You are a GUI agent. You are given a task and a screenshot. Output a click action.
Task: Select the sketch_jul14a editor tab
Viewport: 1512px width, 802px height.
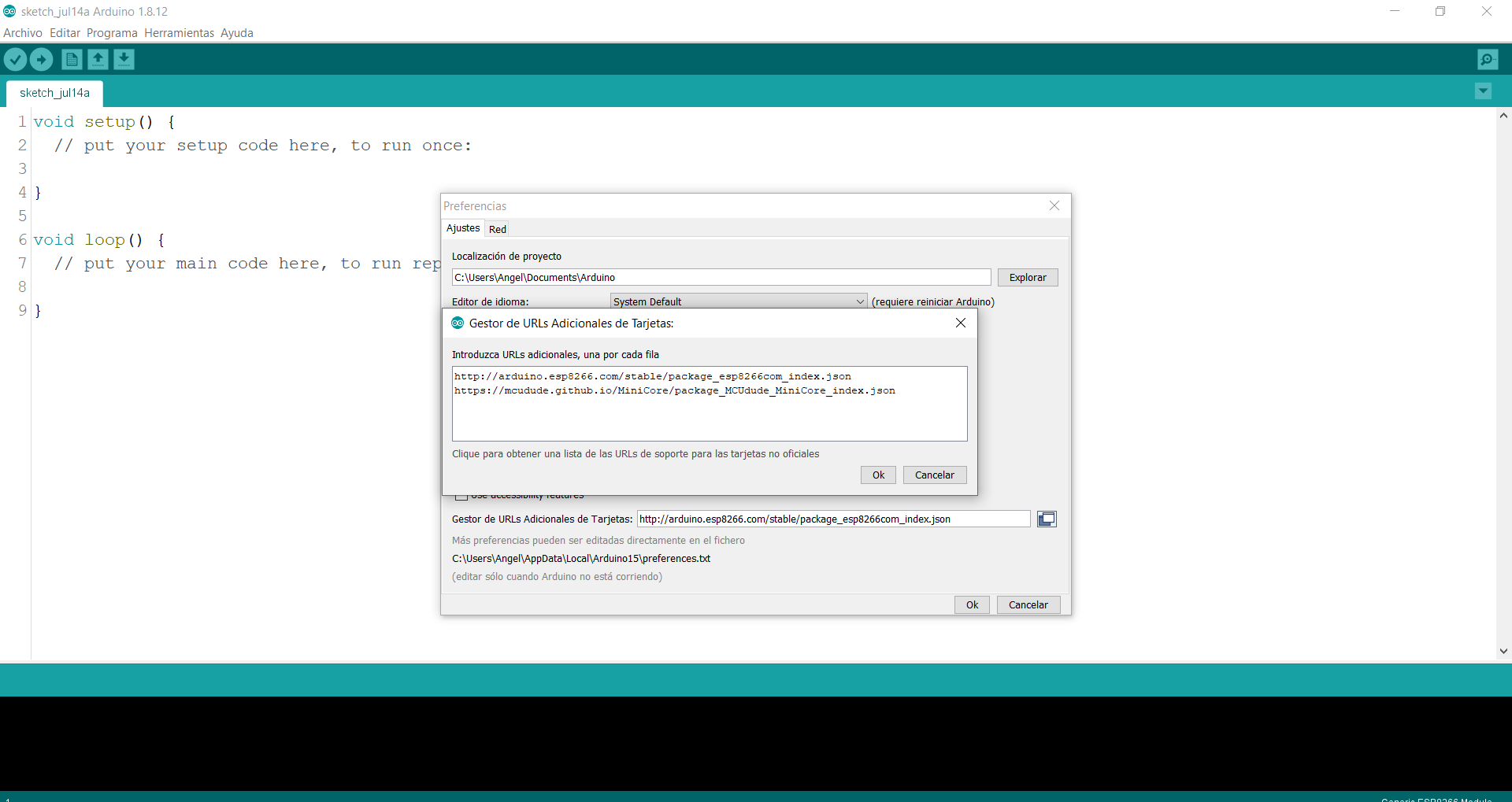click(54, 93)
